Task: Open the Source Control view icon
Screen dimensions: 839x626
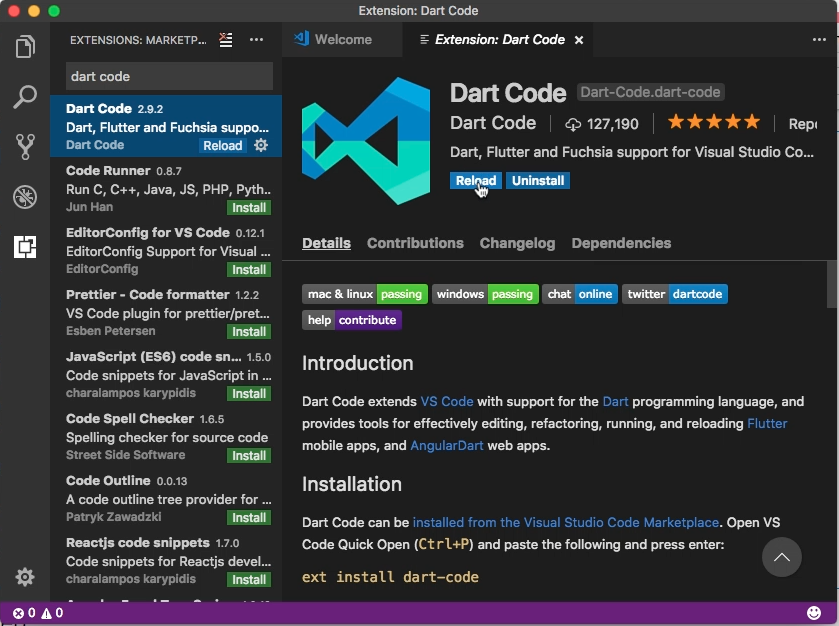Action: (25, 147)
